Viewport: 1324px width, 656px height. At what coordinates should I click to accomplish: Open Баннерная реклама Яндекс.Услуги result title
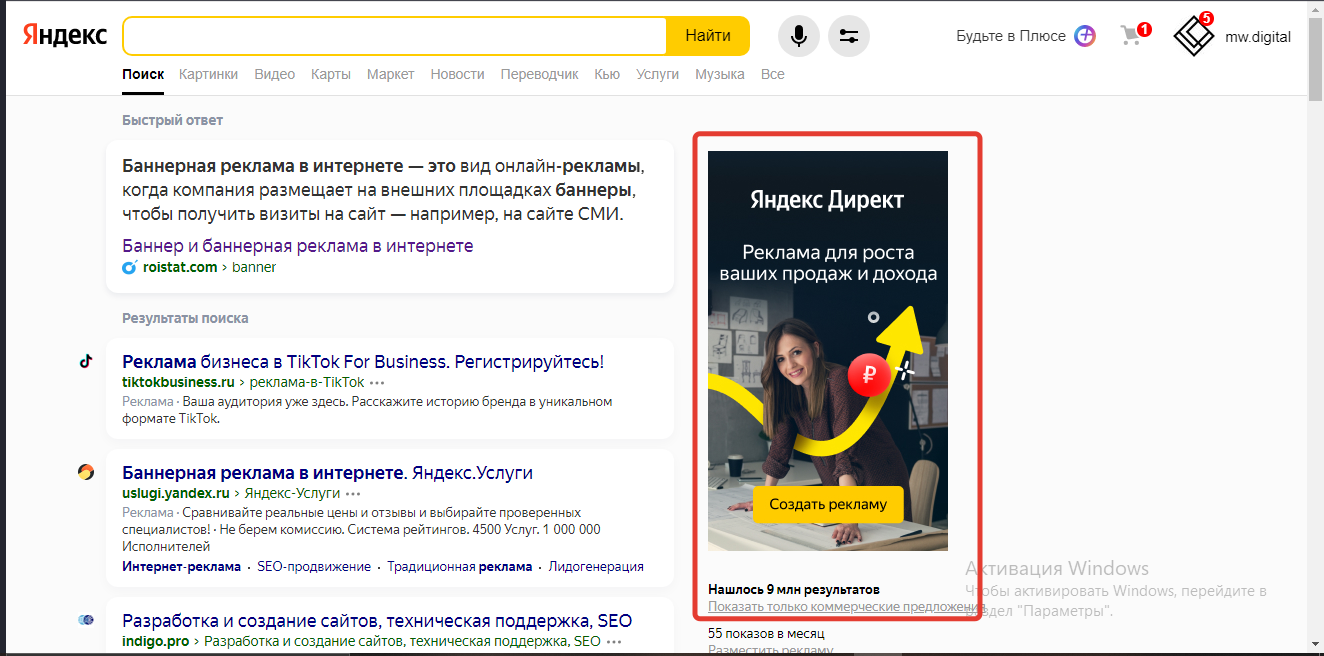point(327,472)
